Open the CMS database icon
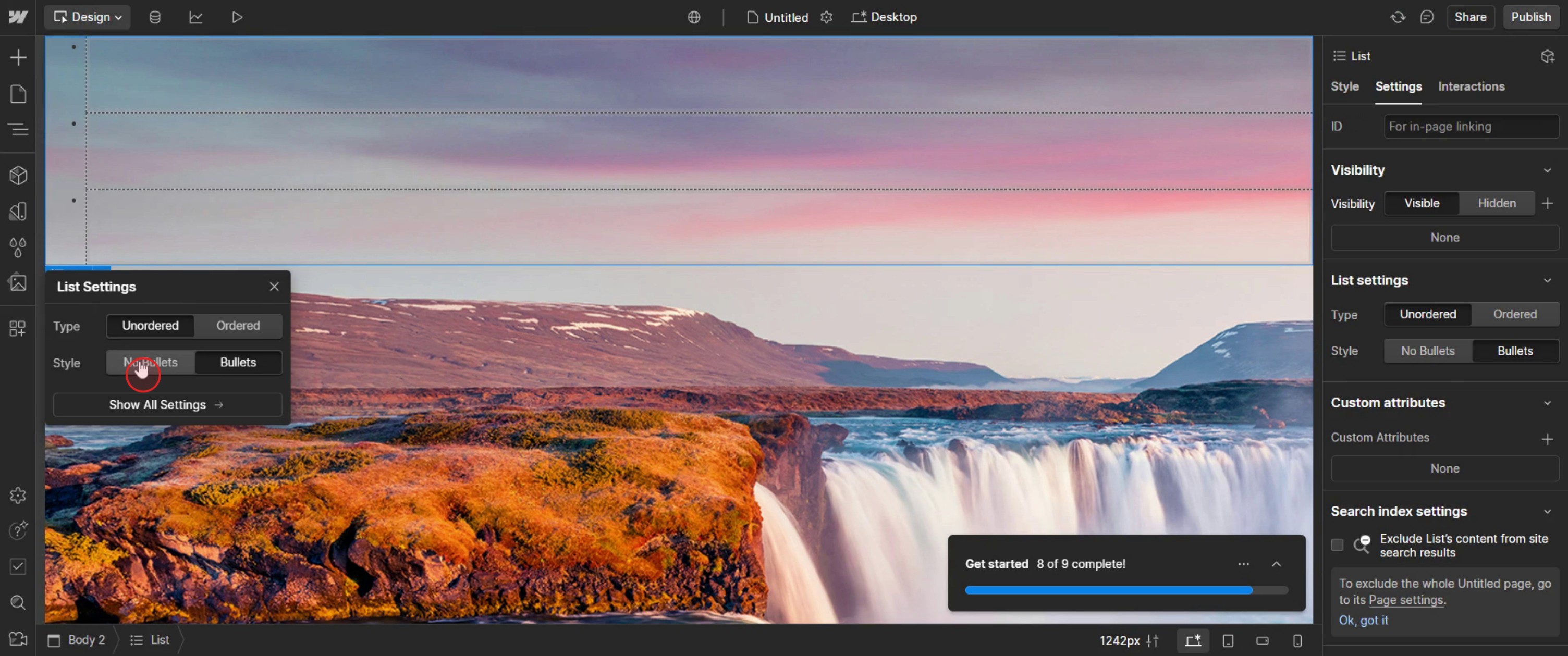The width and height of the screenshot is (1568, 656). (x=155, y=17)
